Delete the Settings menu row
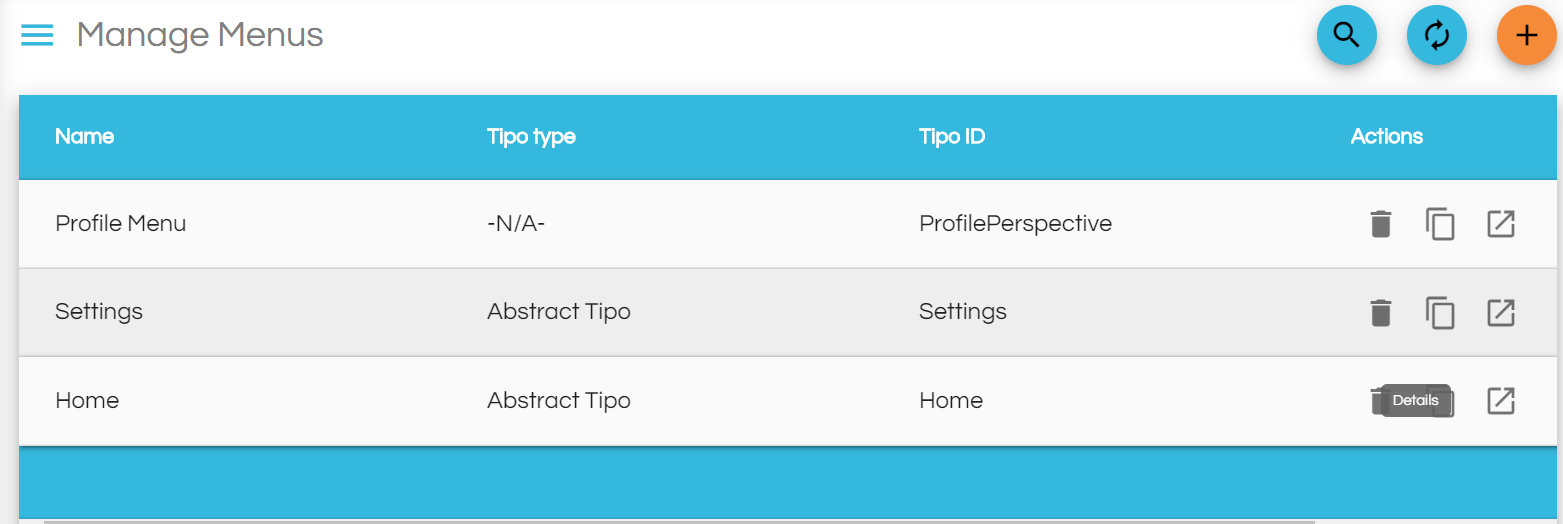1563x524 pixels. point(1381,313)
